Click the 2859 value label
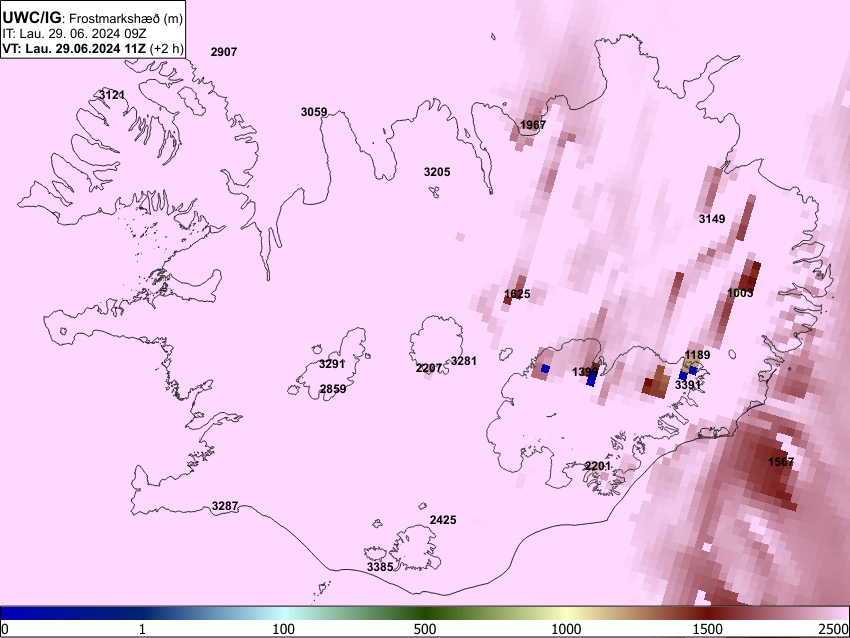 click(x=333, y=389)
